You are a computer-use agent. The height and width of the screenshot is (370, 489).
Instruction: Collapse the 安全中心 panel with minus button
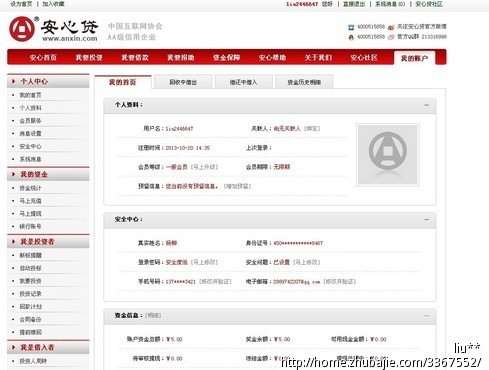pyautogui.click(x=426, y=219)
